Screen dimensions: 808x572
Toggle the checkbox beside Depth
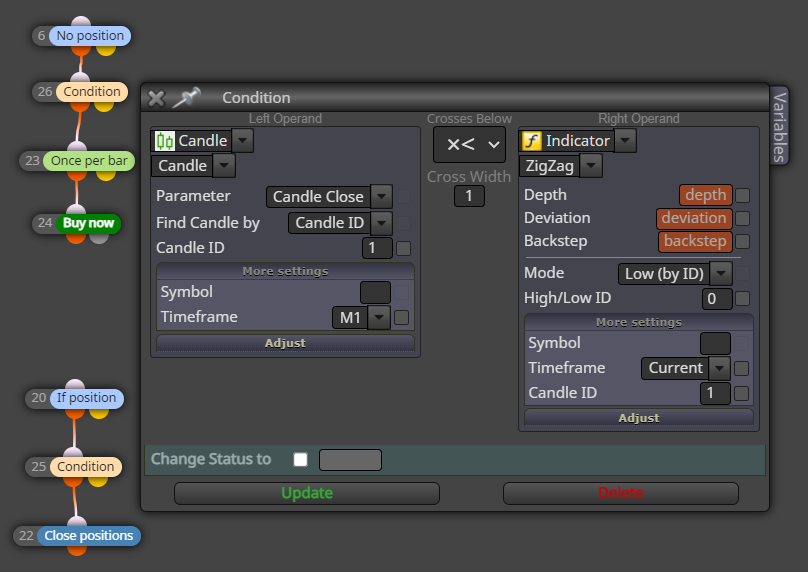[x=743, y=195]
